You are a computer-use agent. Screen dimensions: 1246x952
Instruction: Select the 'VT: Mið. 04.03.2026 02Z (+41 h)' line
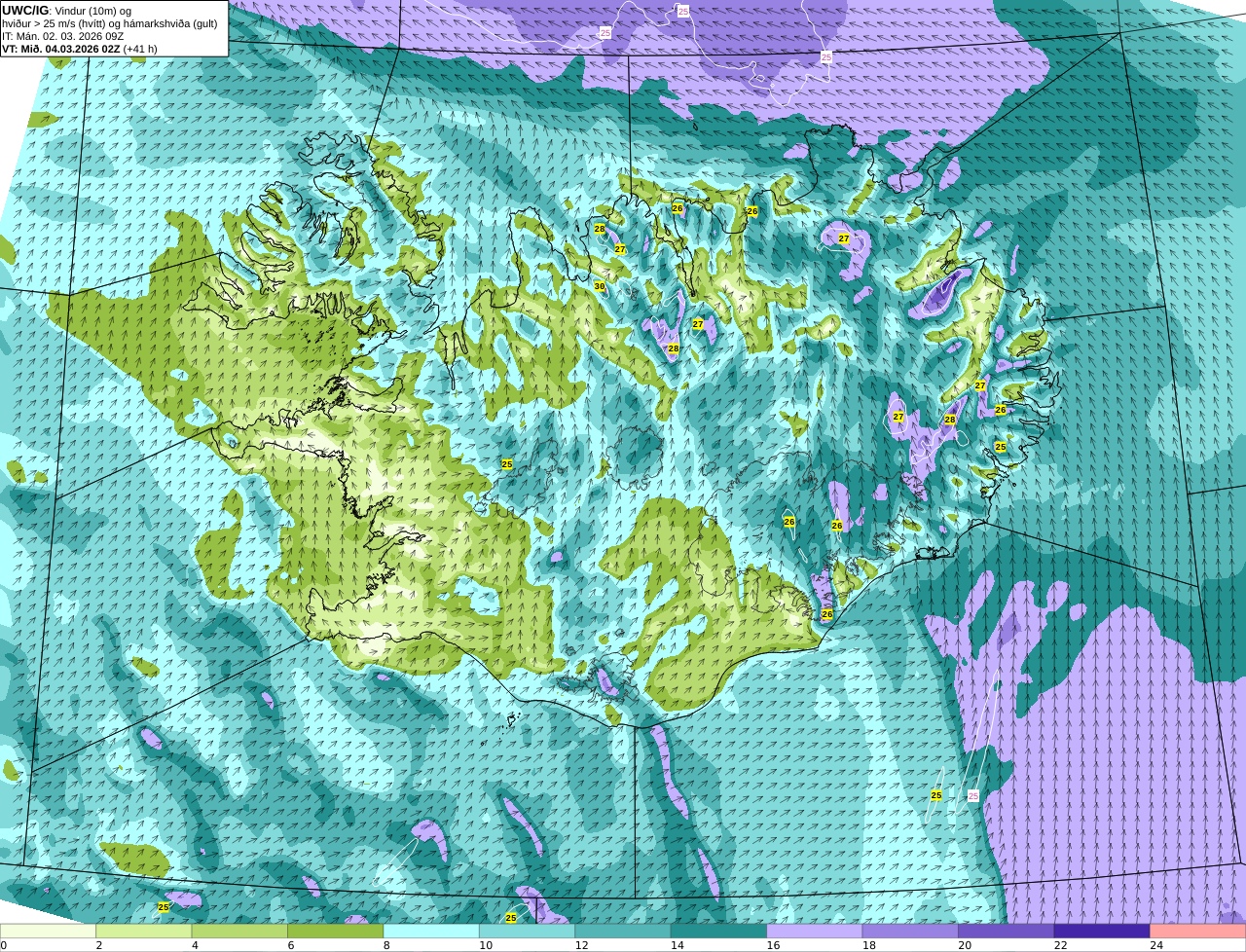(x=80, y=48)
